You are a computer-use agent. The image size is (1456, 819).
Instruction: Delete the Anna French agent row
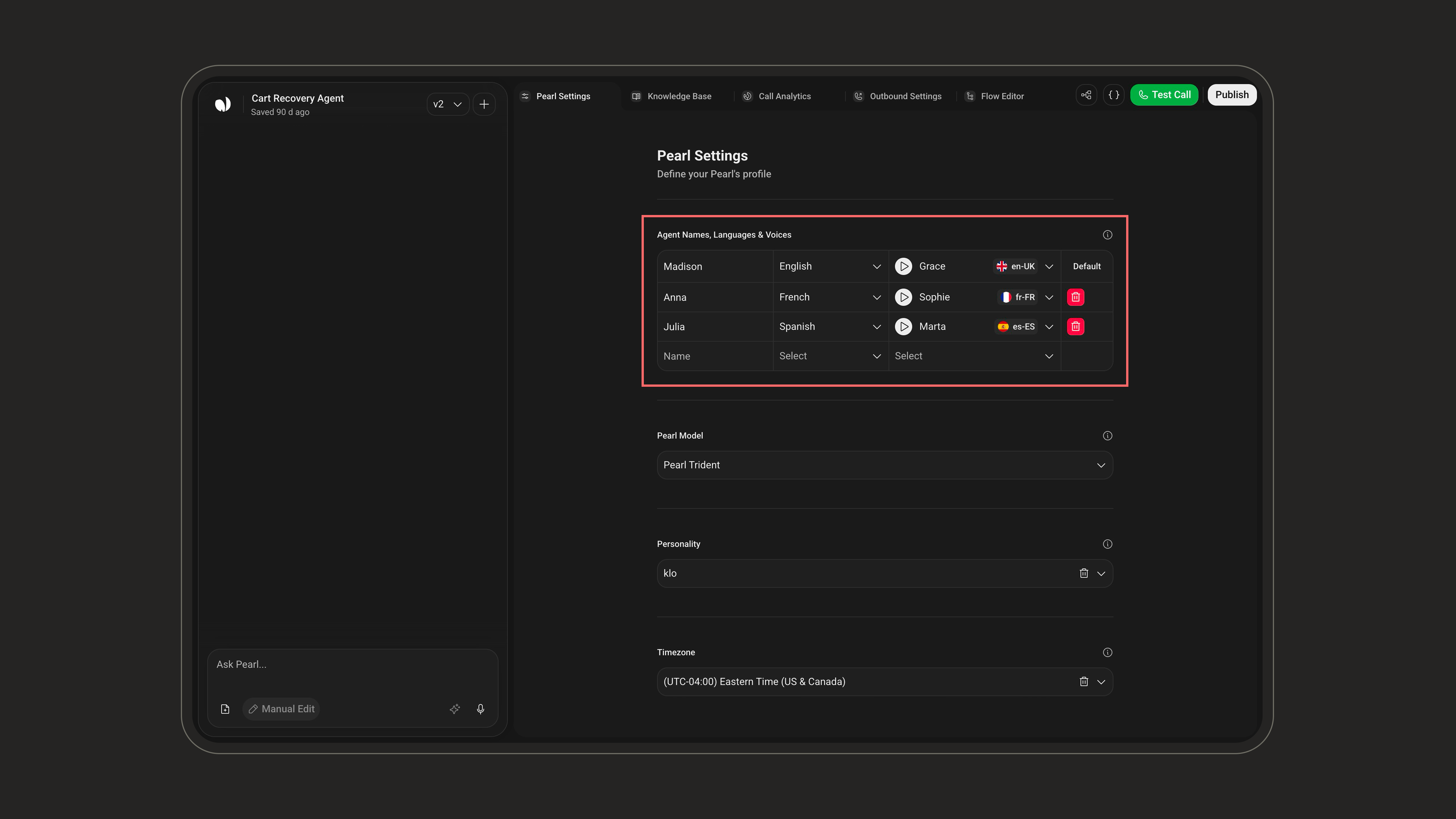coord(1076,297)
